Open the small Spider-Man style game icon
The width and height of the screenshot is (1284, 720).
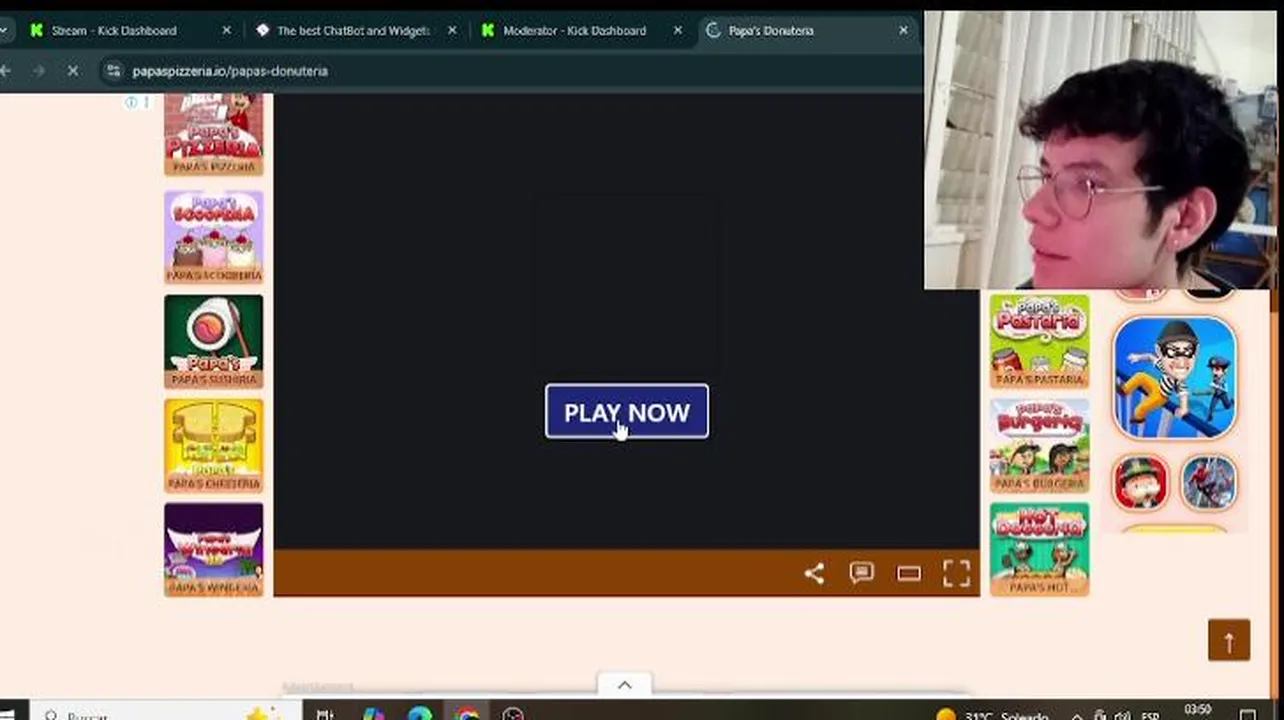1209,482
